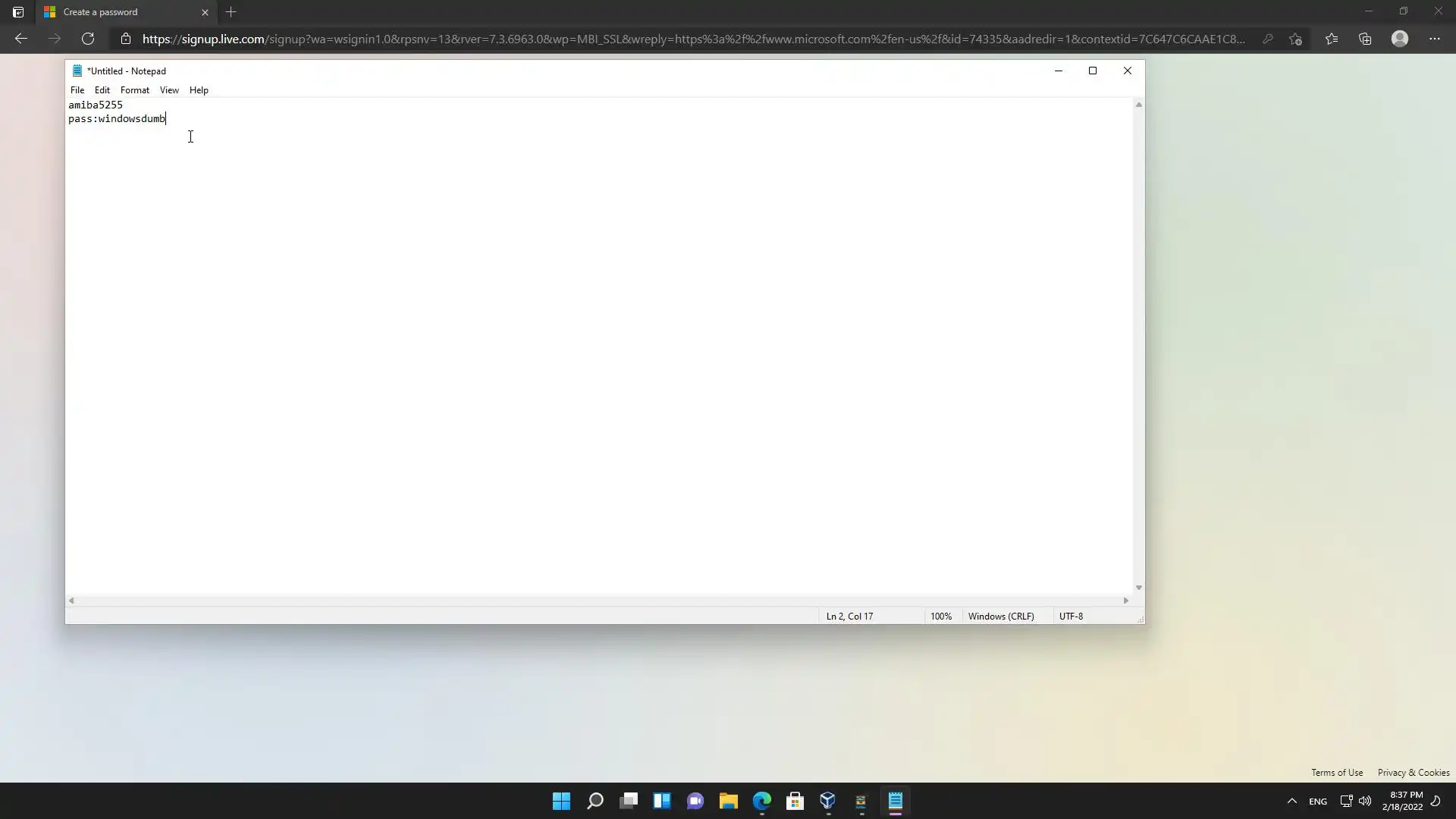The height and width of the screenshot is (819, 1456).
Task: Open a new browser tab
Action: pos(231,12)
